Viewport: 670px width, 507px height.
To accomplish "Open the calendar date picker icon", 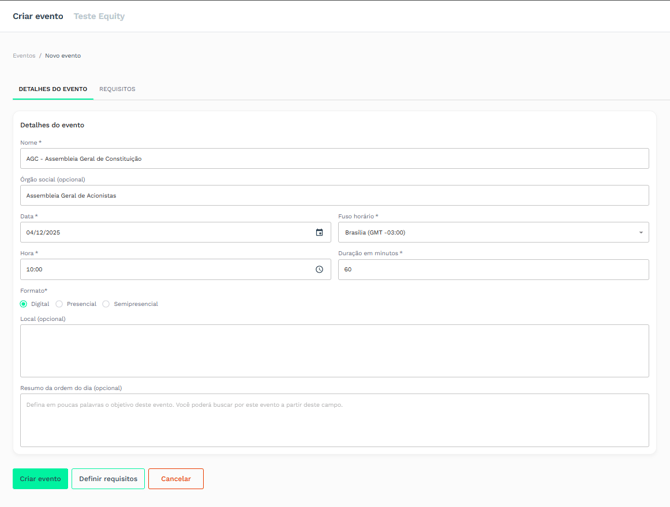I will click(x=319, y=233).
